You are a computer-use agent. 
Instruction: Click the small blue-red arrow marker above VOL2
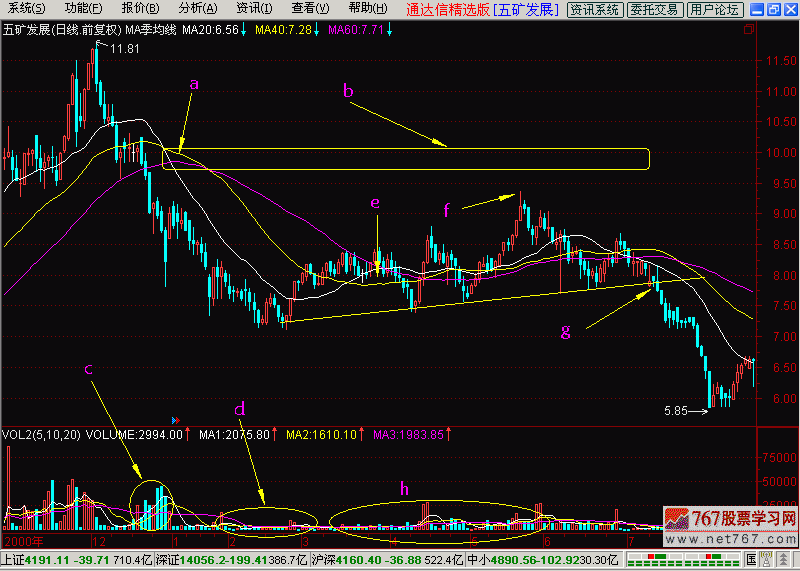[x=176, y=420]
